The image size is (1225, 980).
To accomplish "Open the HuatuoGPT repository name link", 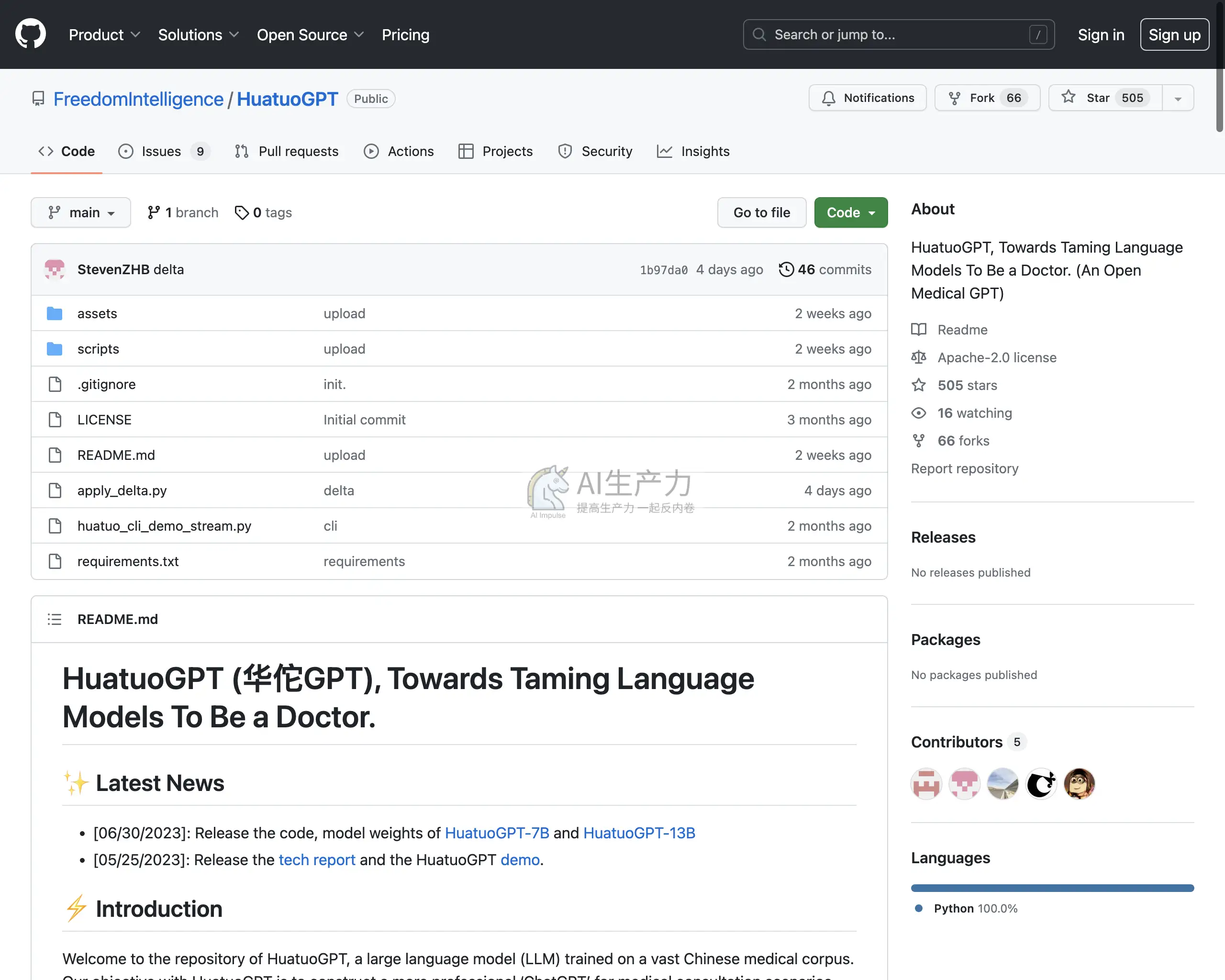I will (x=288, y=99).
